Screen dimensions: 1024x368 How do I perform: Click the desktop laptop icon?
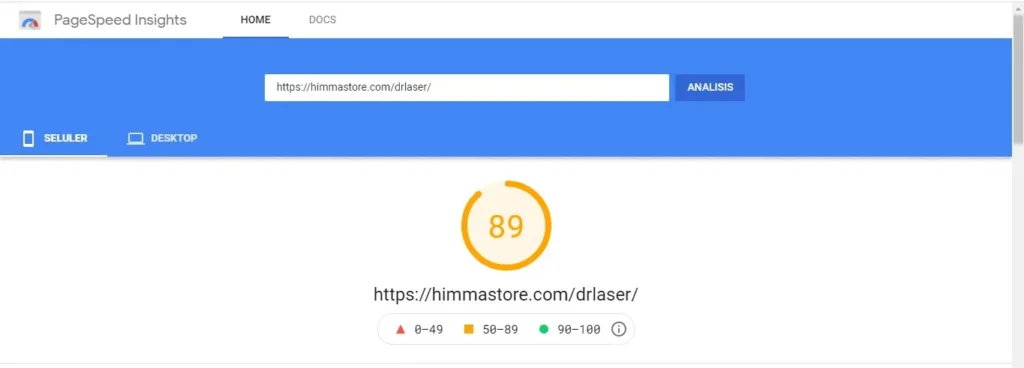(x=135, y=138)
